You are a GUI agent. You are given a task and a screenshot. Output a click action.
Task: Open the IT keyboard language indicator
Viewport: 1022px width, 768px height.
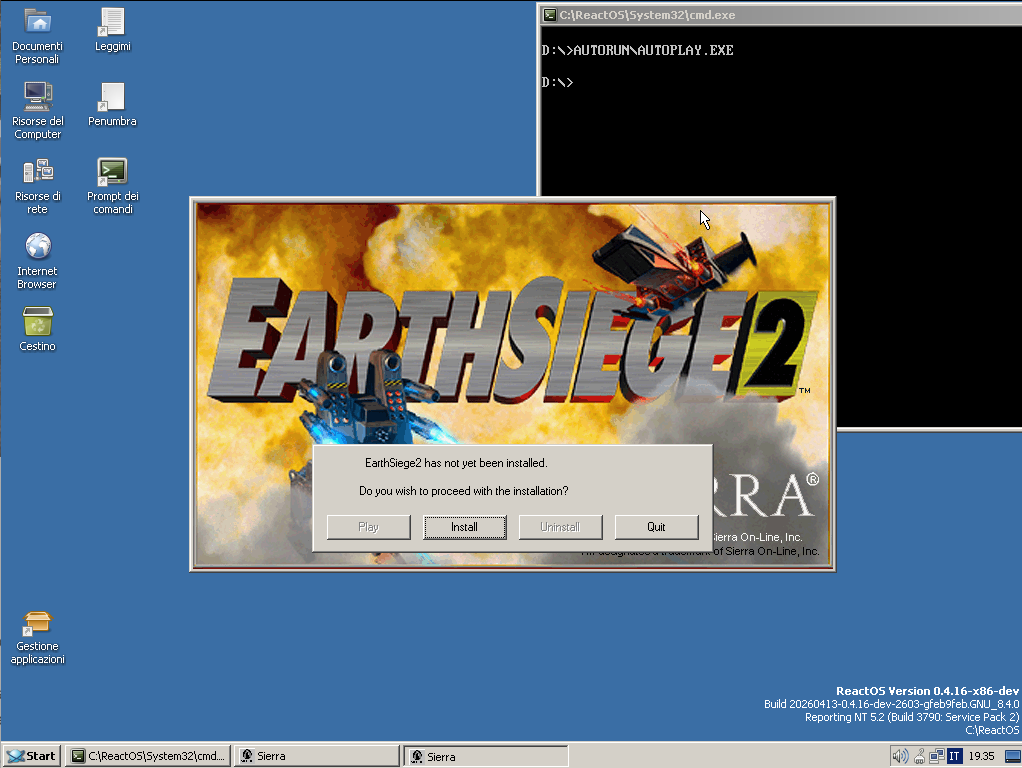tap(955, 756)
